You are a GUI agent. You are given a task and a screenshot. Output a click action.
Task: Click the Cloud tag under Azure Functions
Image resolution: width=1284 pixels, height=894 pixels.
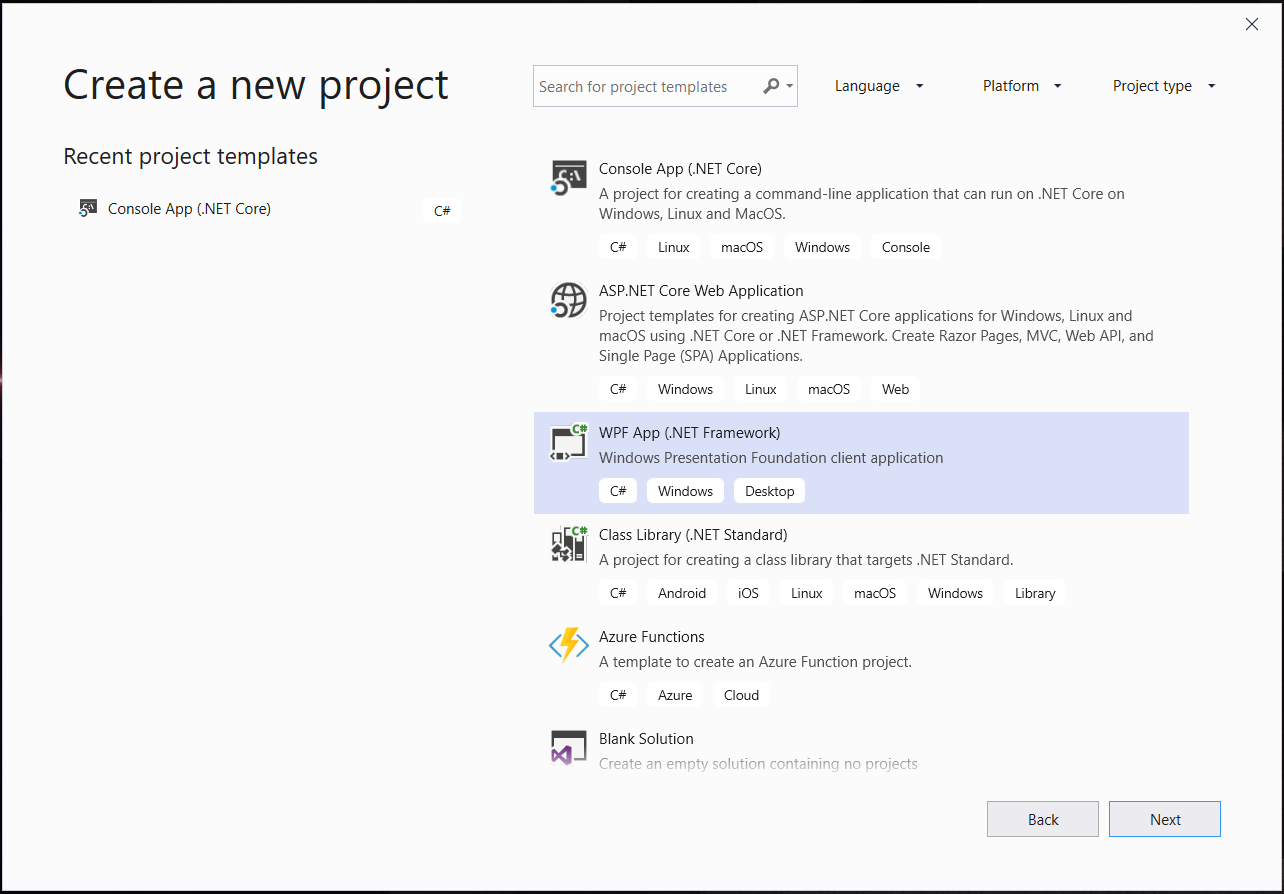741,695
